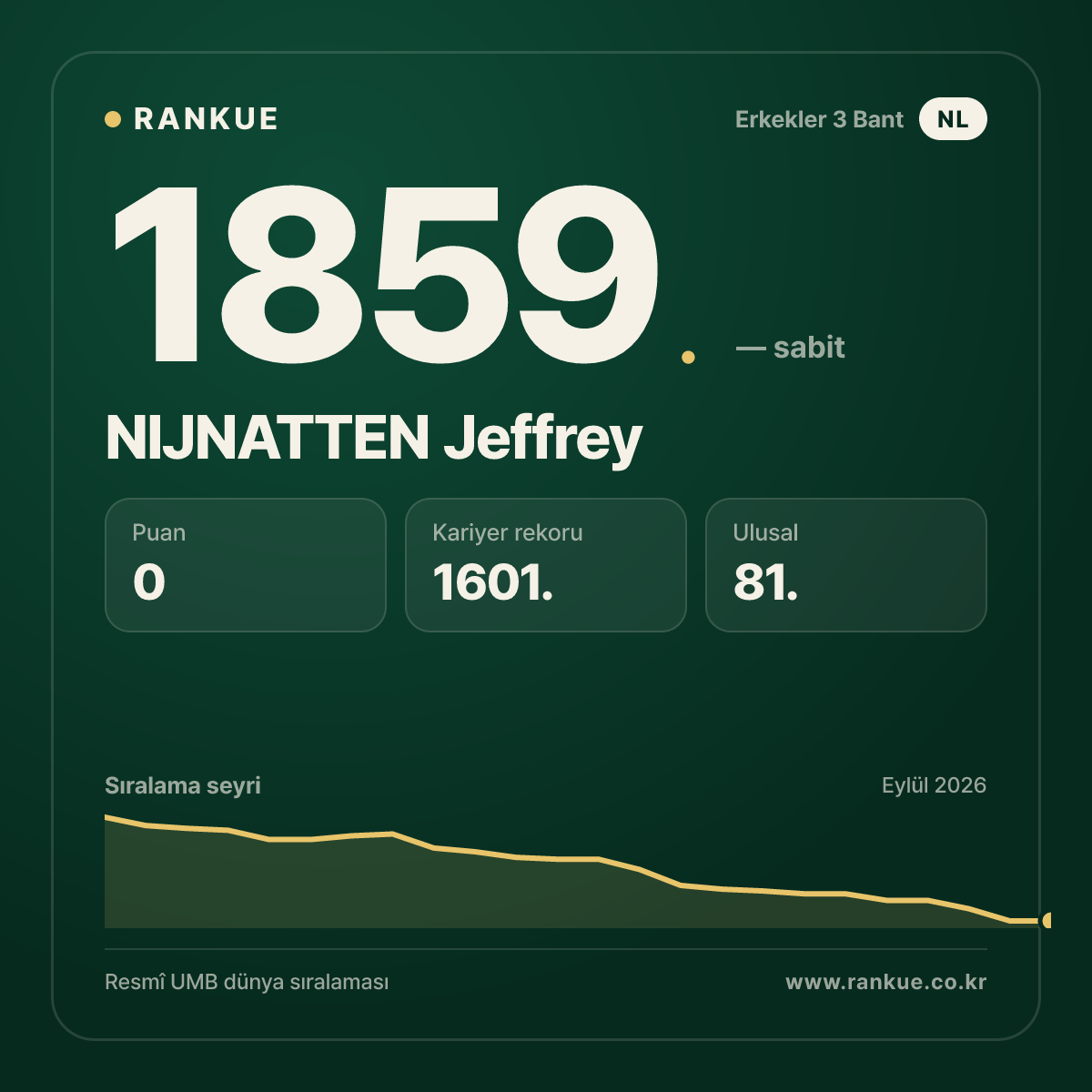
Task: Click the large 1859 ranking number
Action: tap(386, 275)
